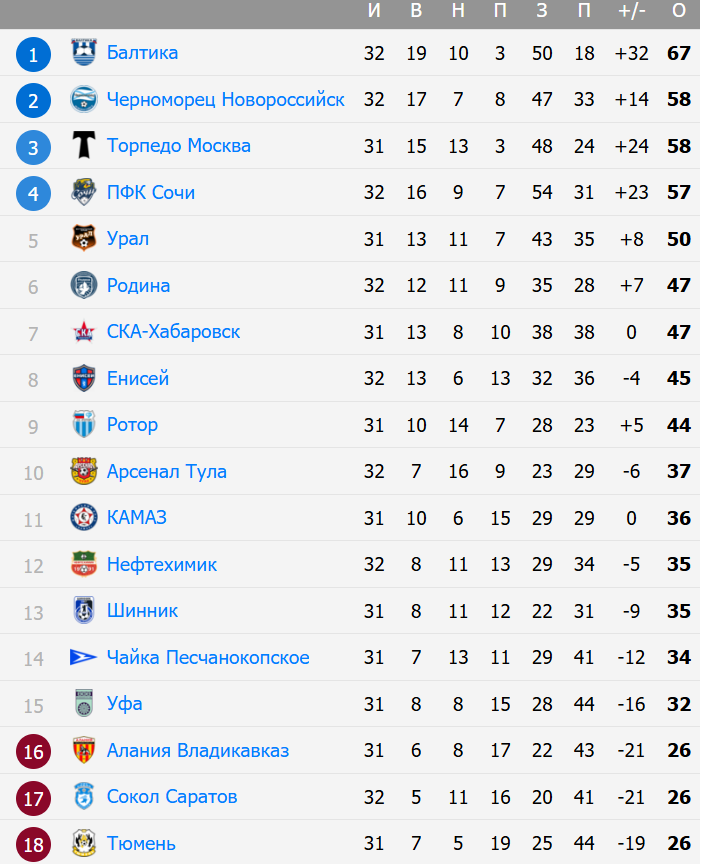This screenshot has height=864, width=701.
Task: Click the Черноморец Новороссийск club logo
Action: click(84, 99)
